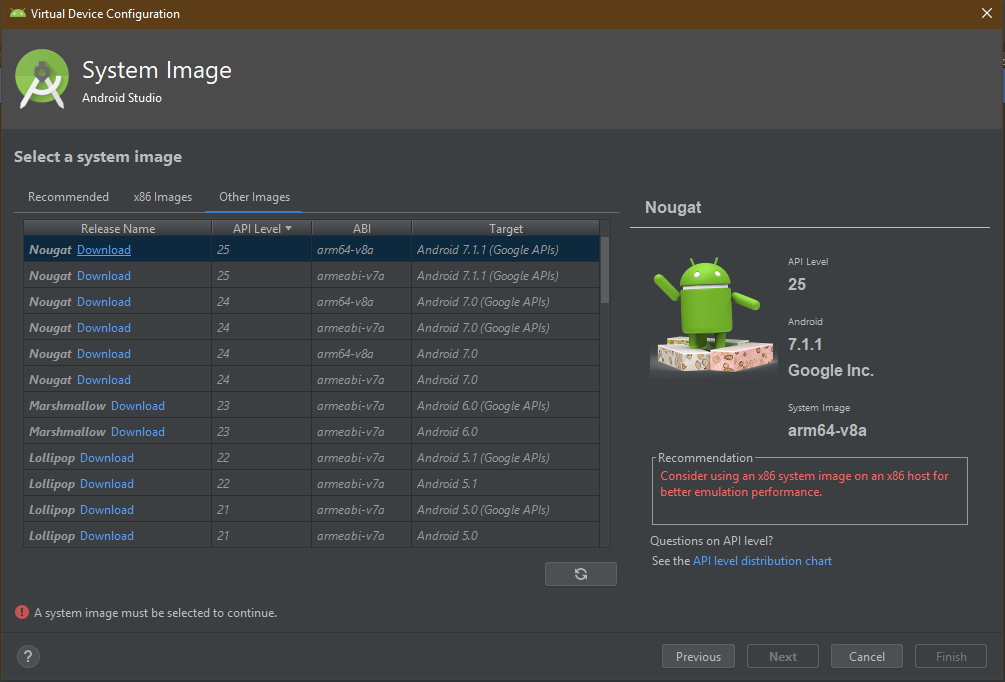Screen dimensions: 1005x682
Task: Switch to the x86 Images tab
Action: (x=162, y=197)
